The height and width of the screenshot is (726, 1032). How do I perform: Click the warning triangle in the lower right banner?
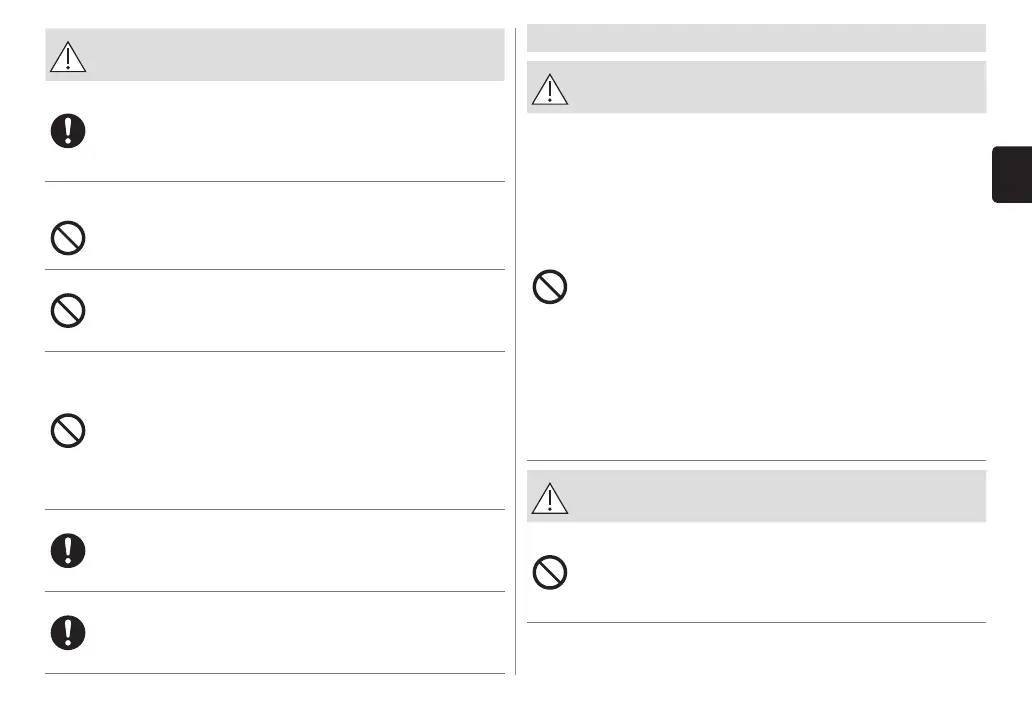(x=550, y=497)
